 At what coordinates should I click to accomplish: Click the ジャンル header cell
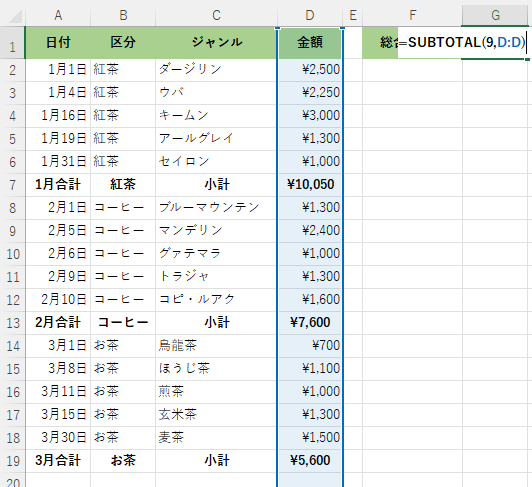point(216,42)
